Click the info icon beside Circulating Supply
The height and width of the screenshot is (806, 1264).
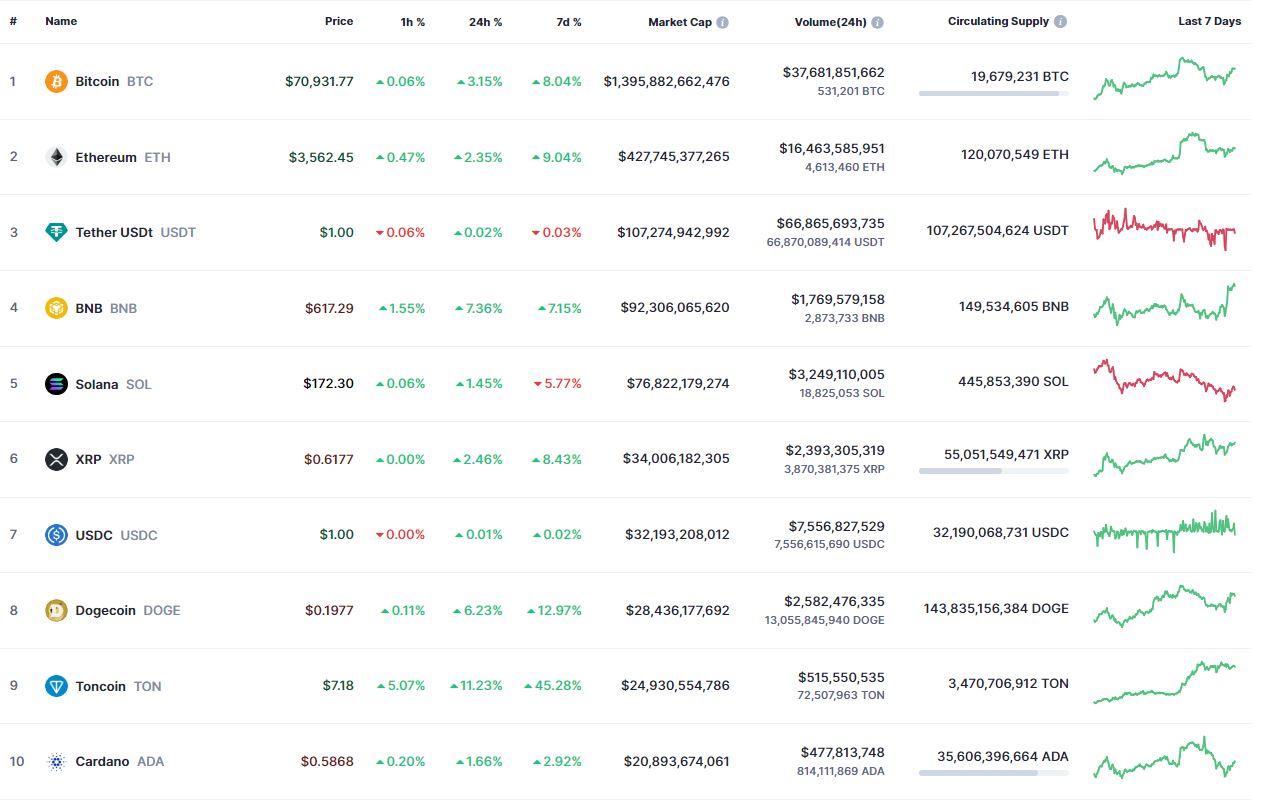click(x=1060, y=21)
